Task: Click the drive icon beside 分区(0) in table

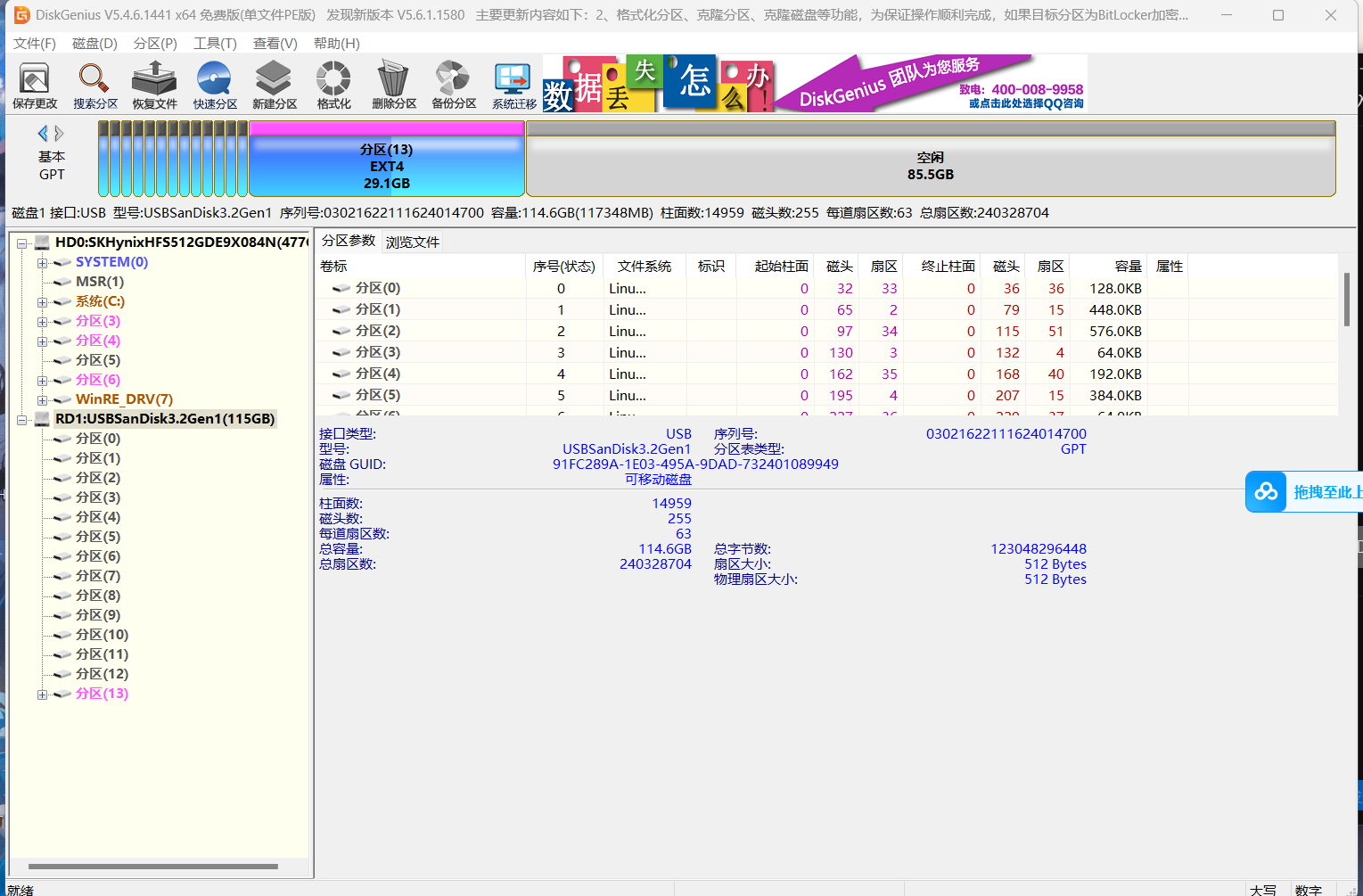Action: 341,289
